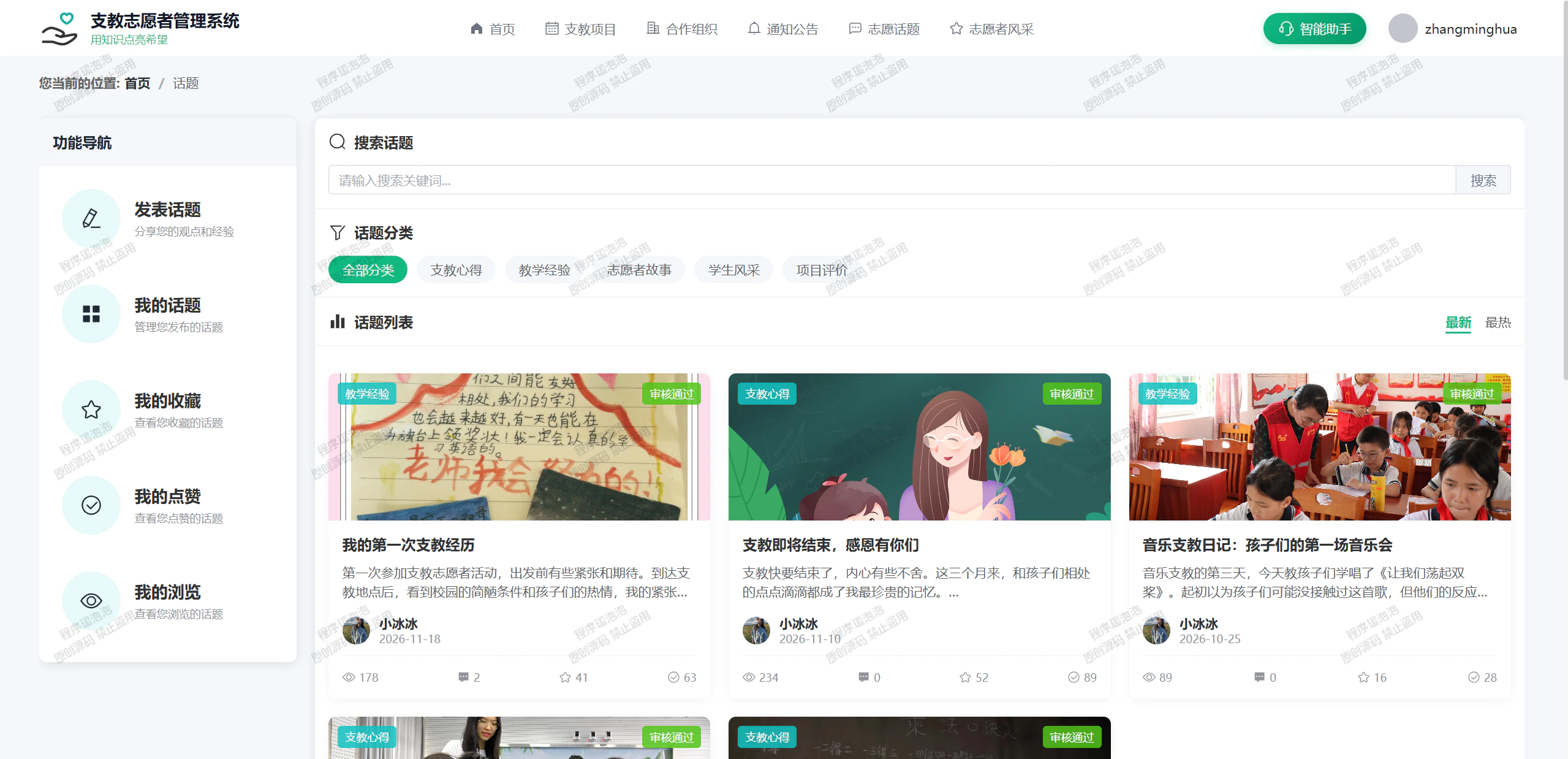Open the classroom photo cover image
This screenshot has width=1568, height=759.
[1320, 447]
